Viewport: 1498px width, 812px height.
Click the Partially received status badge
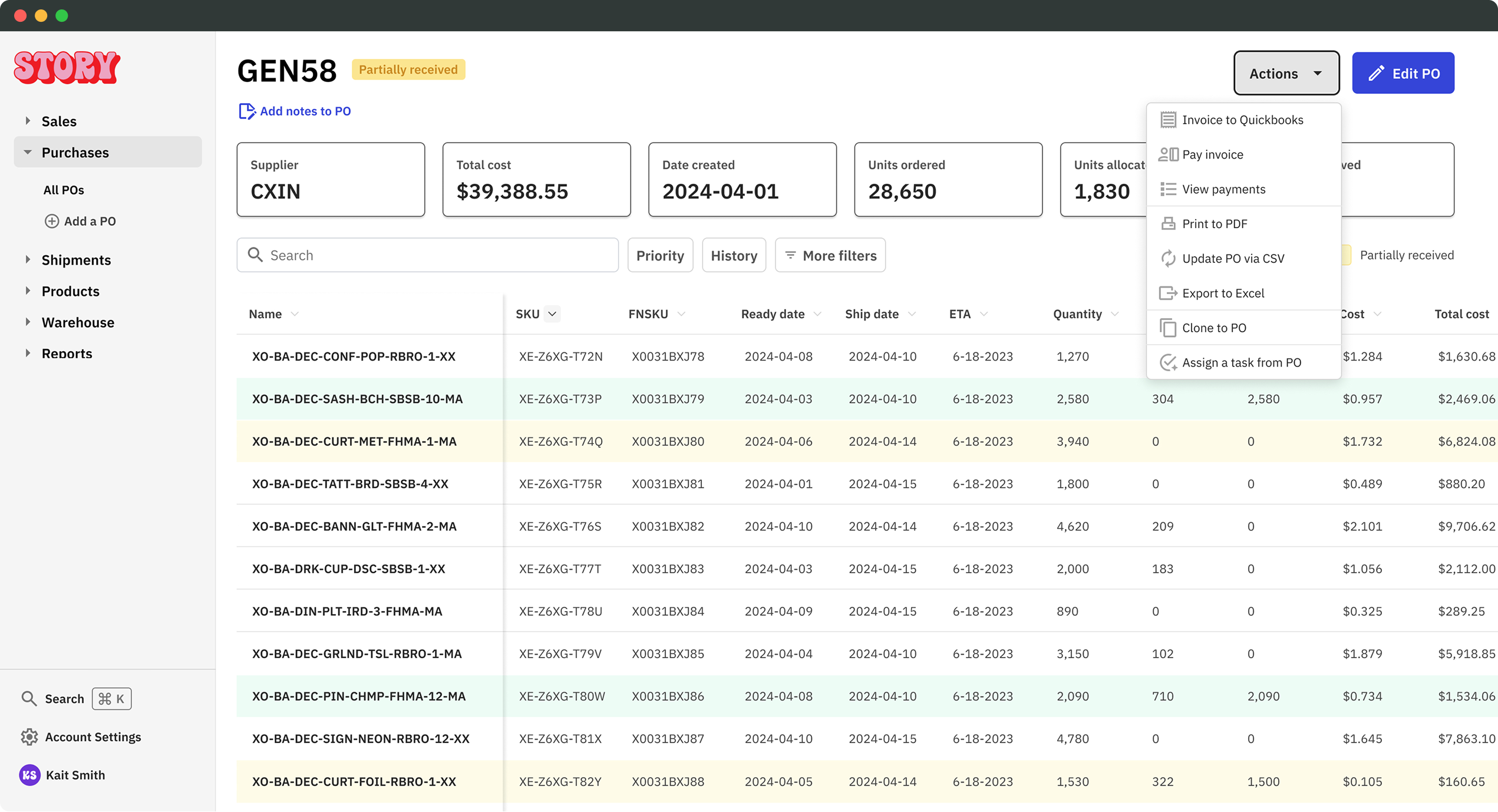[x=408, y=70]
